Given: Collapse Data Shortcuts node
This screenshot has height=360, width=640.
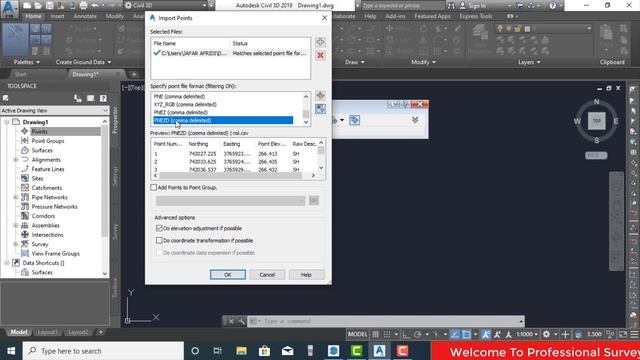Looking at the screenshot, I should point(7,263).
